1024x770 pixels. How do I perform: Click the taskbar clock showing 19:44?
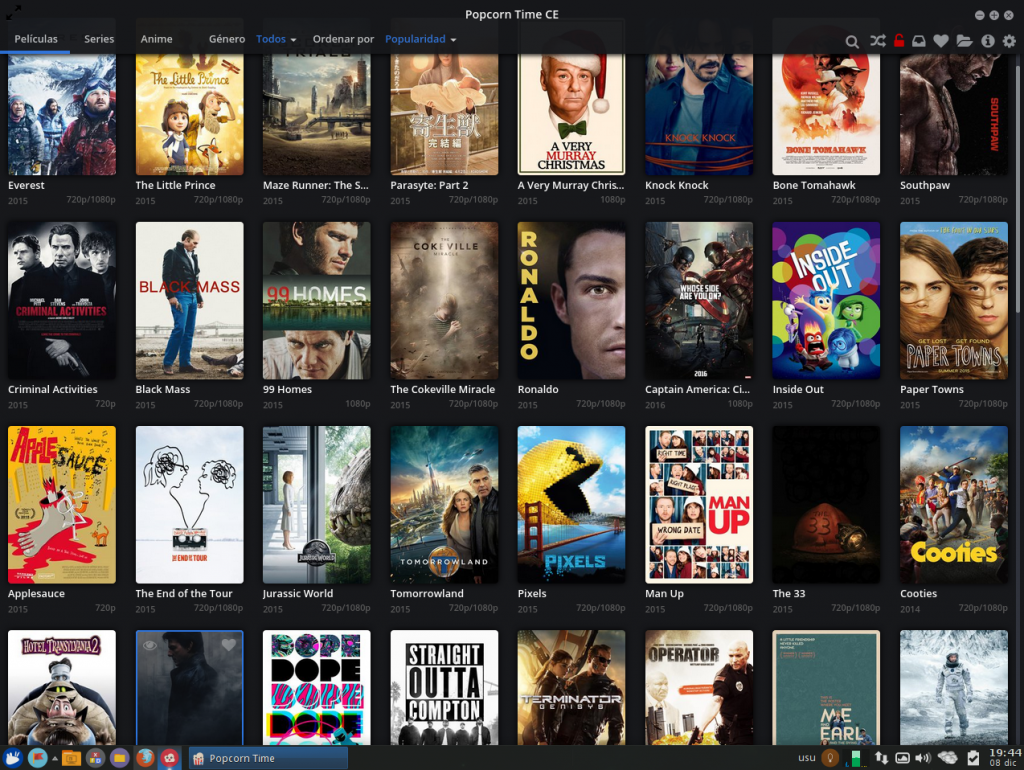click(1004, 758)
